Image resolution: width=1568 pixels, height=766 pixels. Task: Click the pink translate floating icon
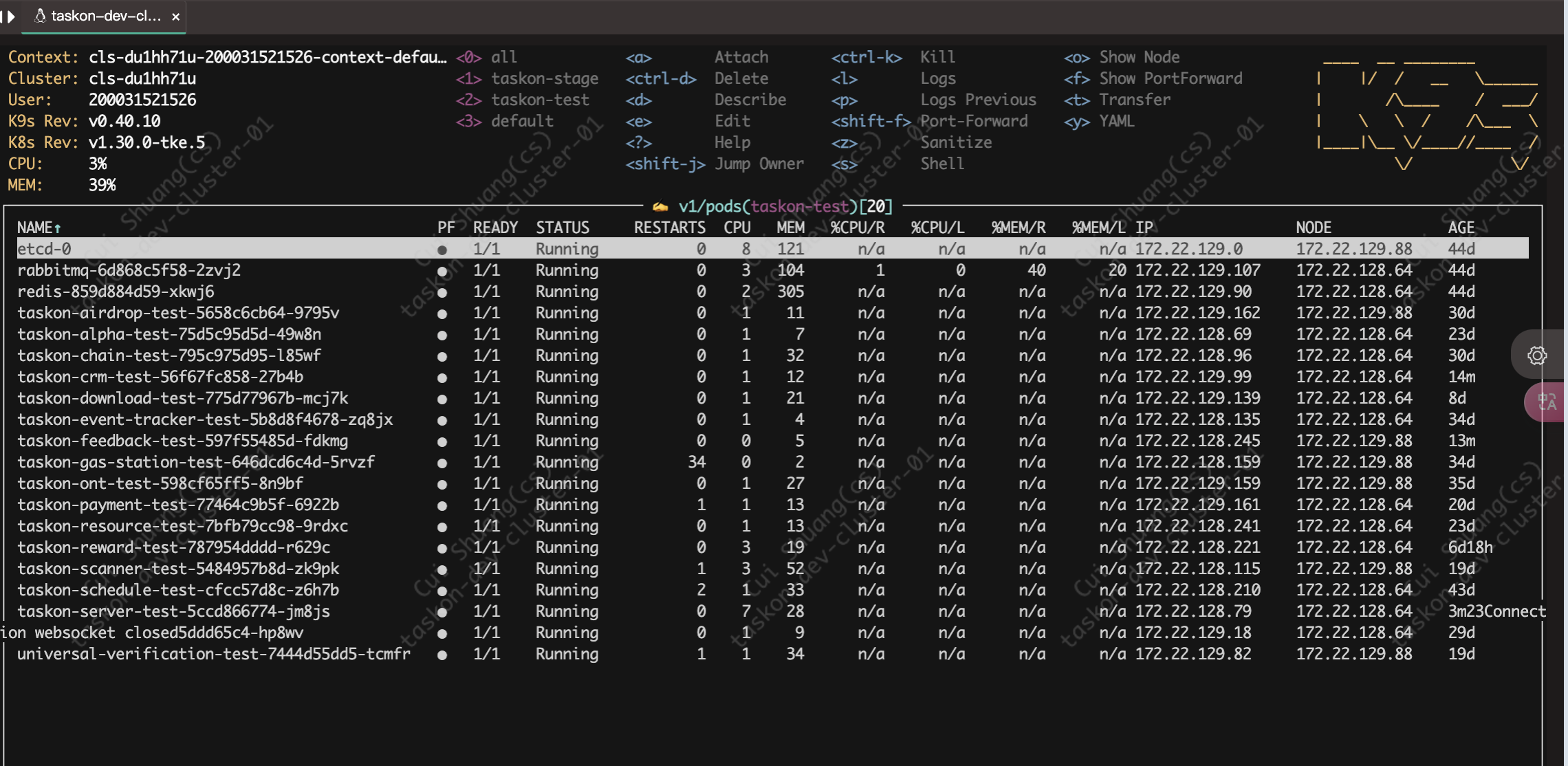pos(1547,402)
